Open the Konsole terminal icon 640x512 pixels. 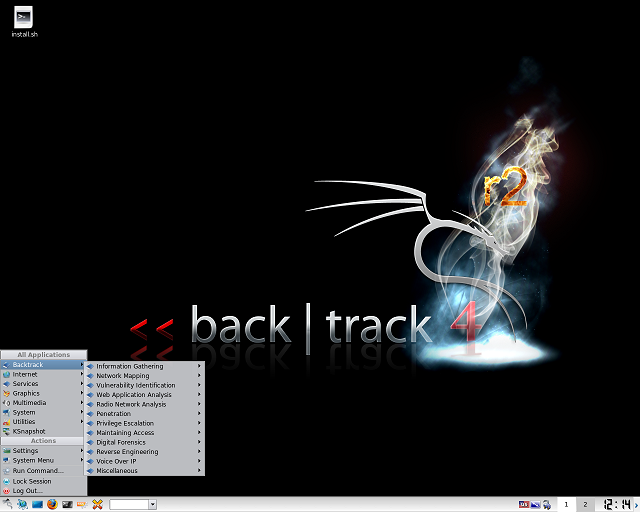[x=67, y=505]
